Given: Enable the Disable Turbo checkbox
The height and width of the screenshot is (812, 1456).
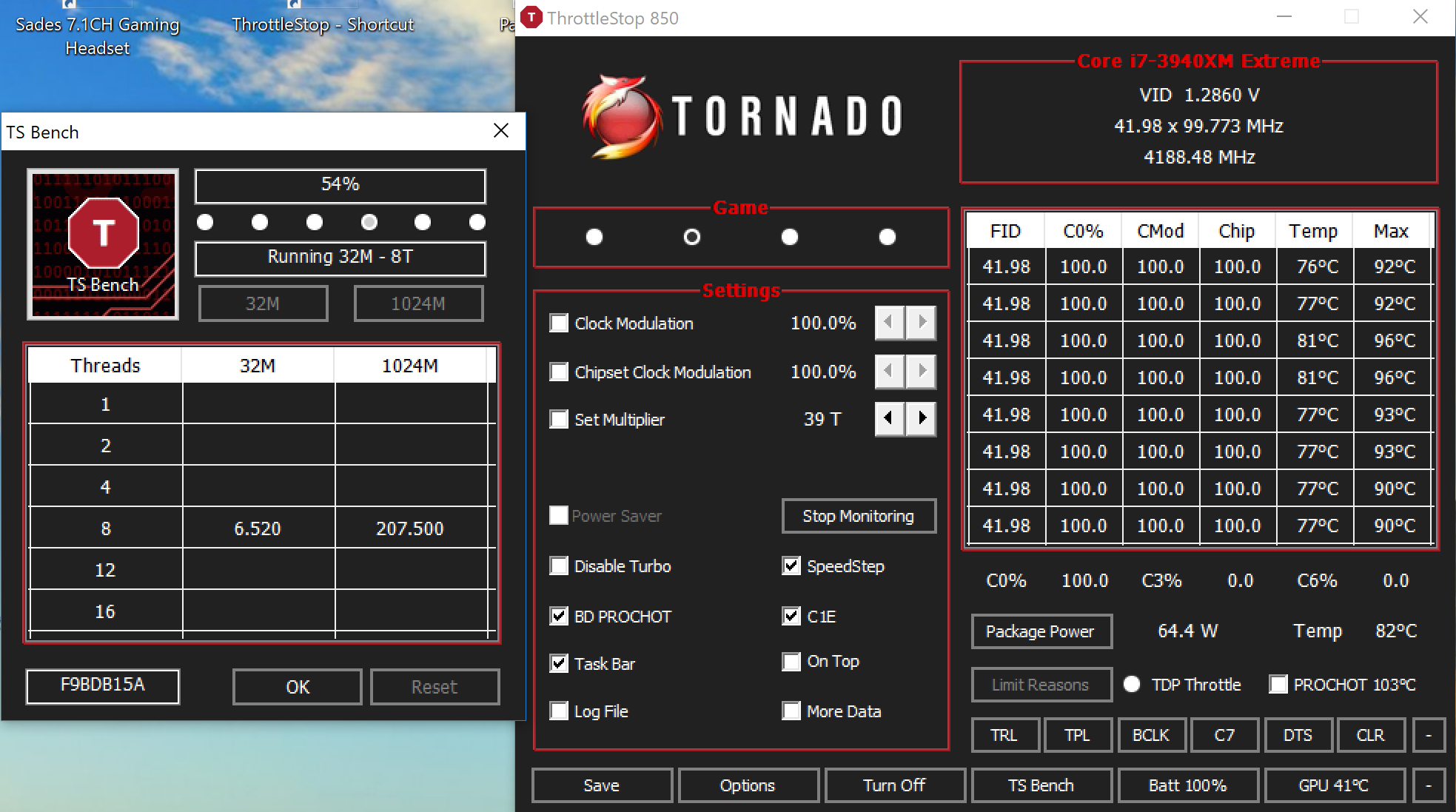Looking at the screenshot, I should (560, 566).
